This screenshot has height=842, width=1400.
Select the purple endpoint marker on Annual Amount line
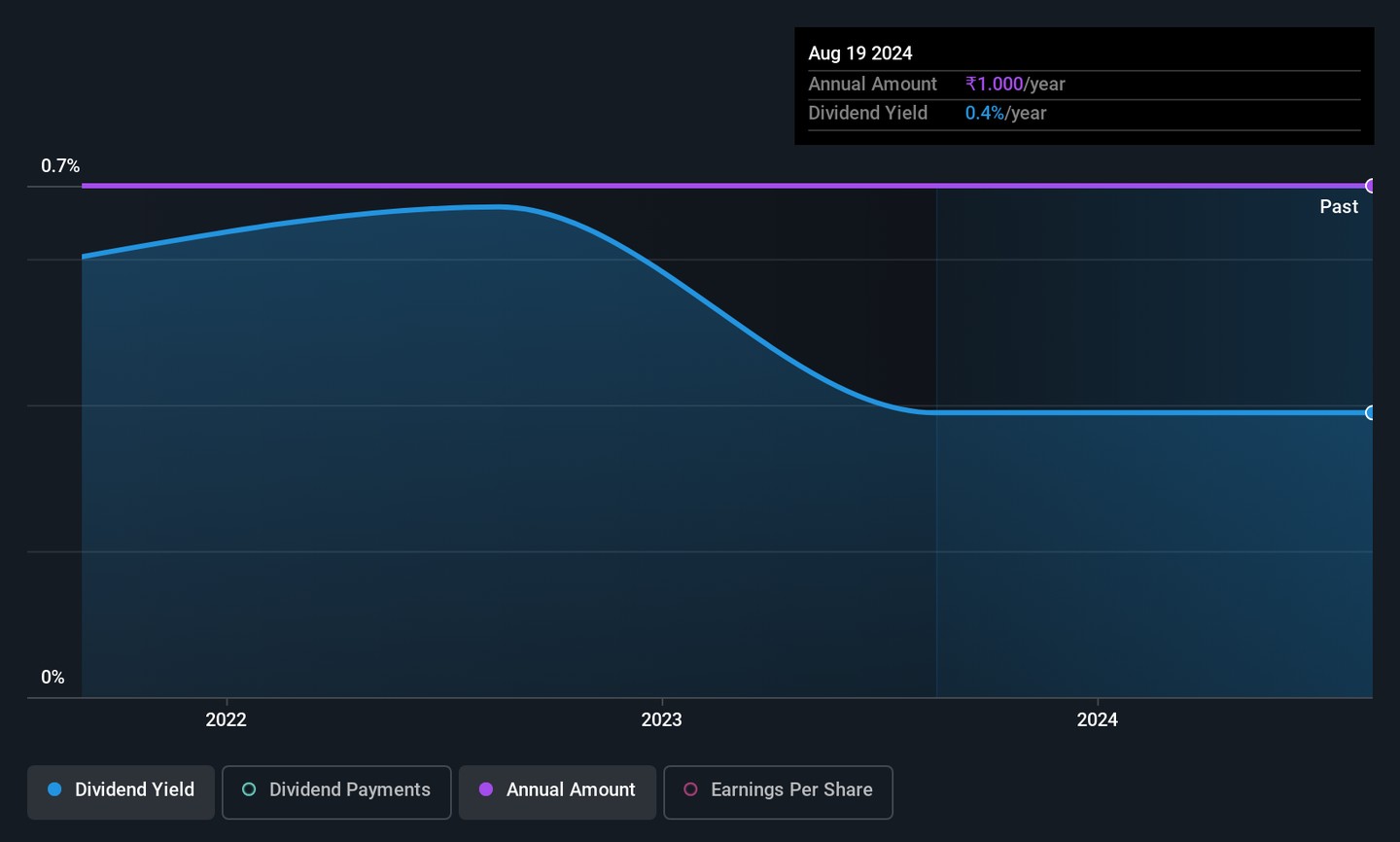[1371, 186]
